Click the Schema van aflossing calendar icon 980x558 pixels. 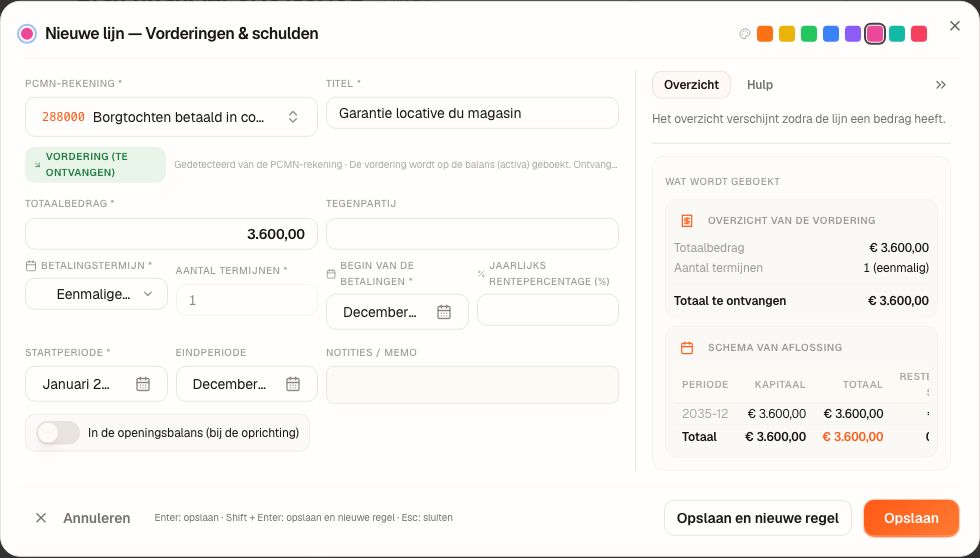687,348
